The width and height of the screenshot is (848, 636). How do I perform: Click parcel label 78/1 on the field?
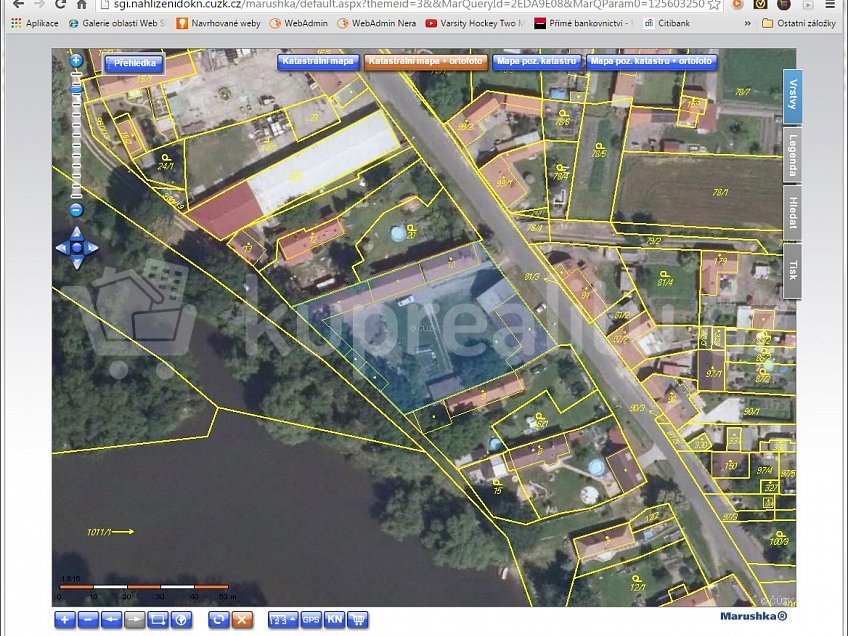(720, 192)
